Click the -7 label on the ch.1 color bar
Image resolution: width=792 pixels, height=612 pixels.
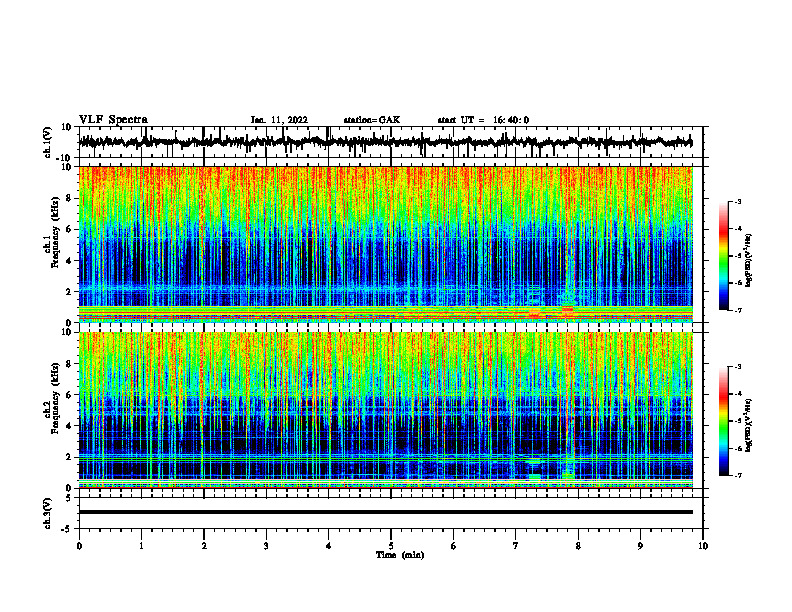[x=737, y=310]
